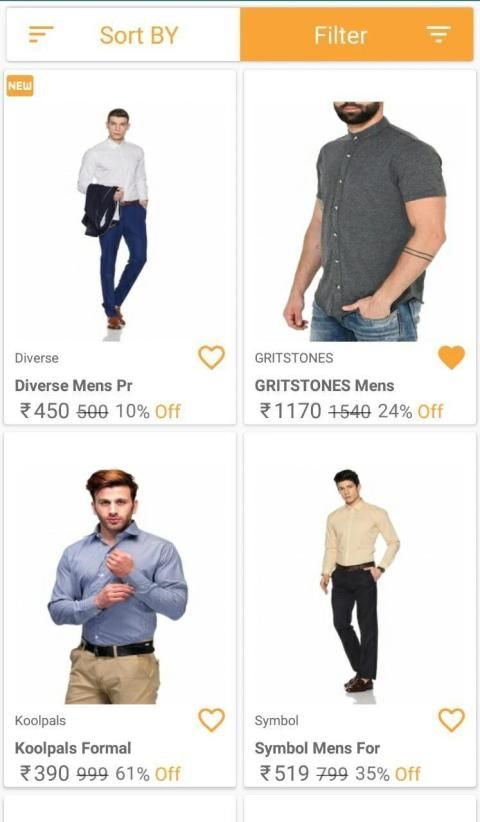Toggle wishlist heart for Symbol Mens shirt

[x=451, y=720]
